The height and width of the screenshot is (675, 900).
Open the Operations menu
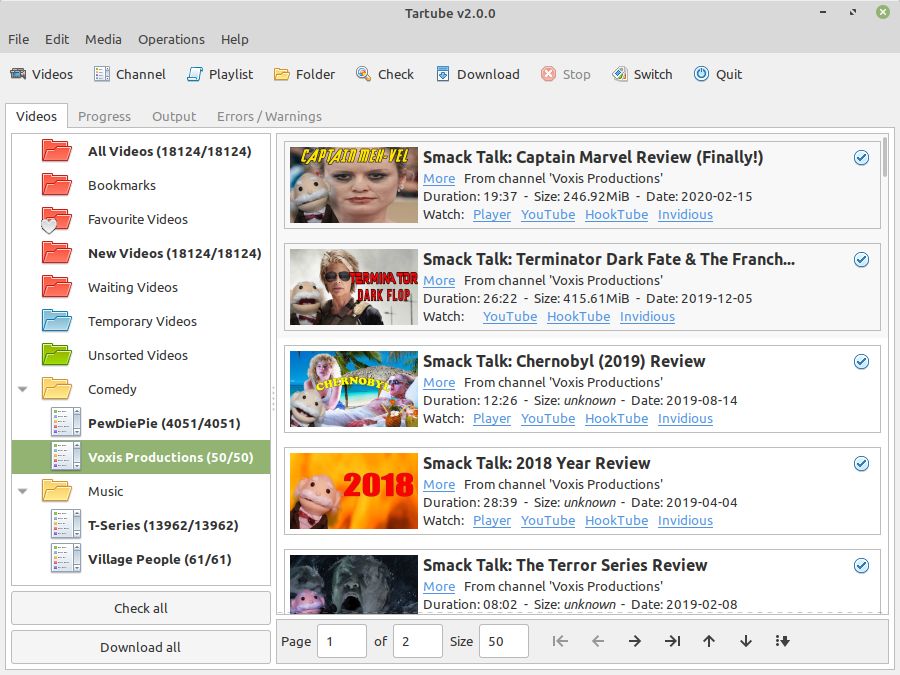coord(171,39)
